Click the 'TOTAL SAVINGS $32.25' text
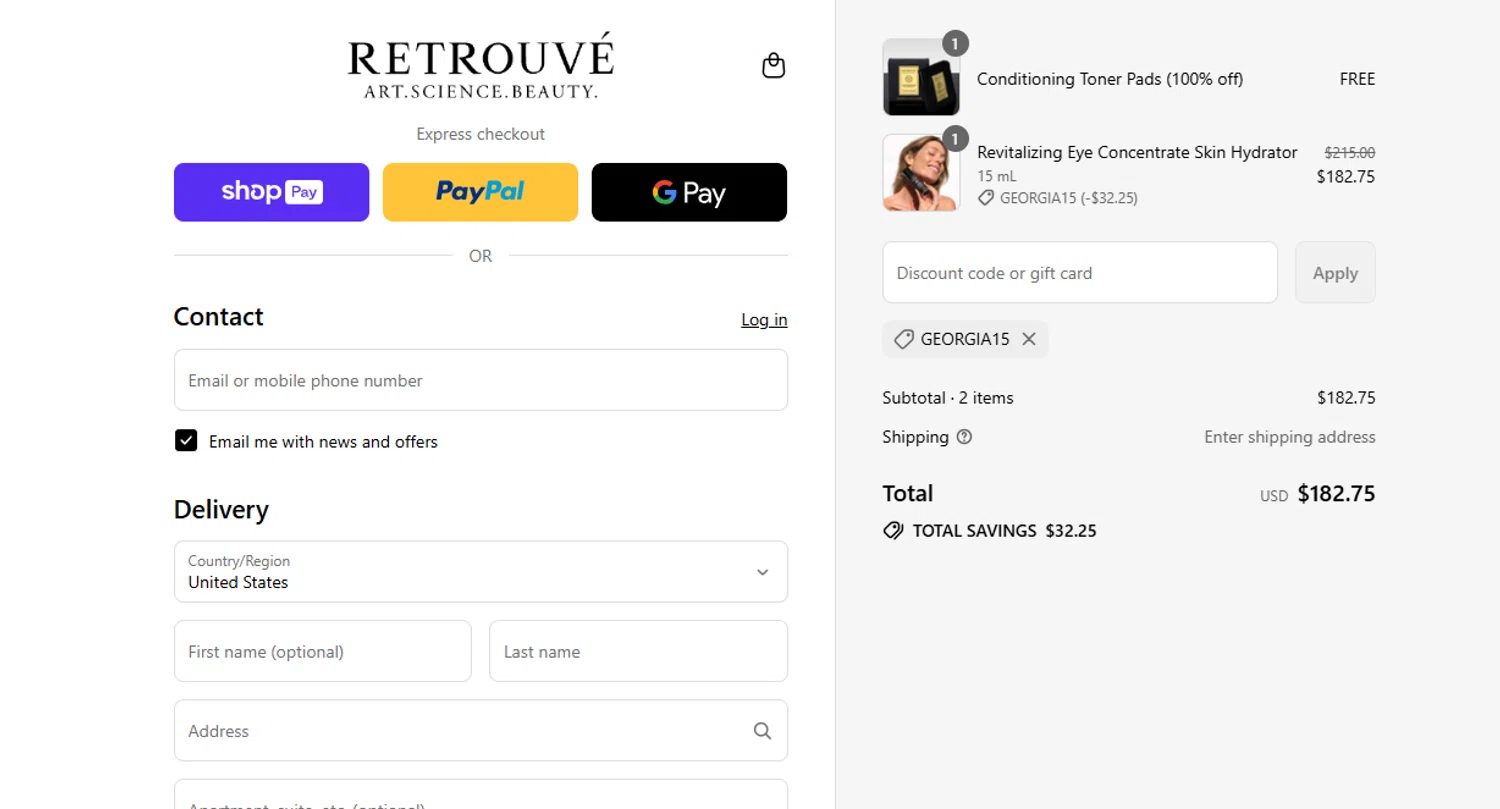1500x809 pixels. pyautogui.click(x=1004, y=531)
